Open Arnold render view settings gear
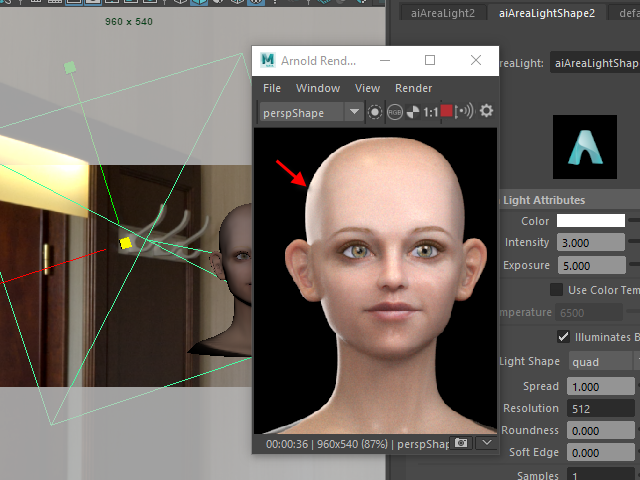The width and height of the screenshot is (640, 480). coord(487,112)
